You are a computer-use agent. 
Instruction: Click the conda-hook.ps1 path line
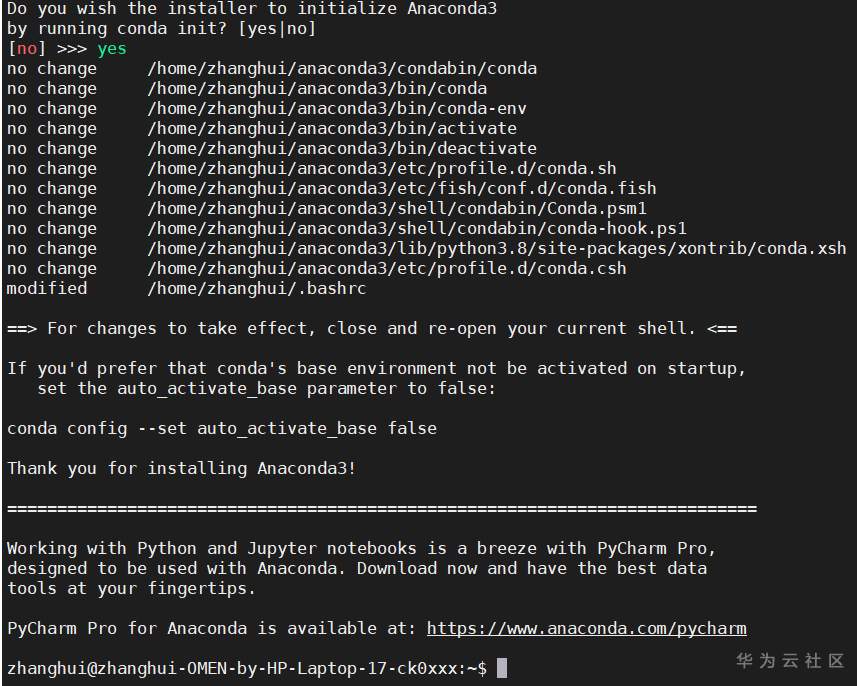[x=417, y=229]
